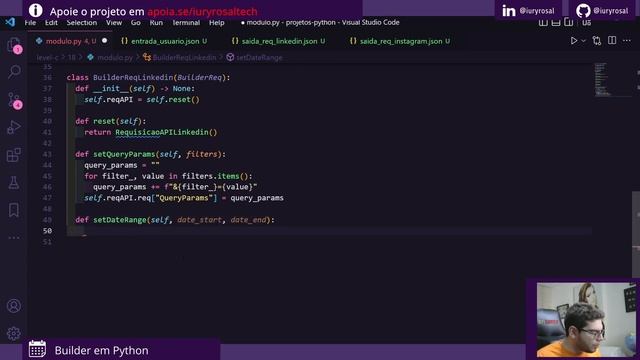Open changes compare icon in editor toolbar

(597, 41)
